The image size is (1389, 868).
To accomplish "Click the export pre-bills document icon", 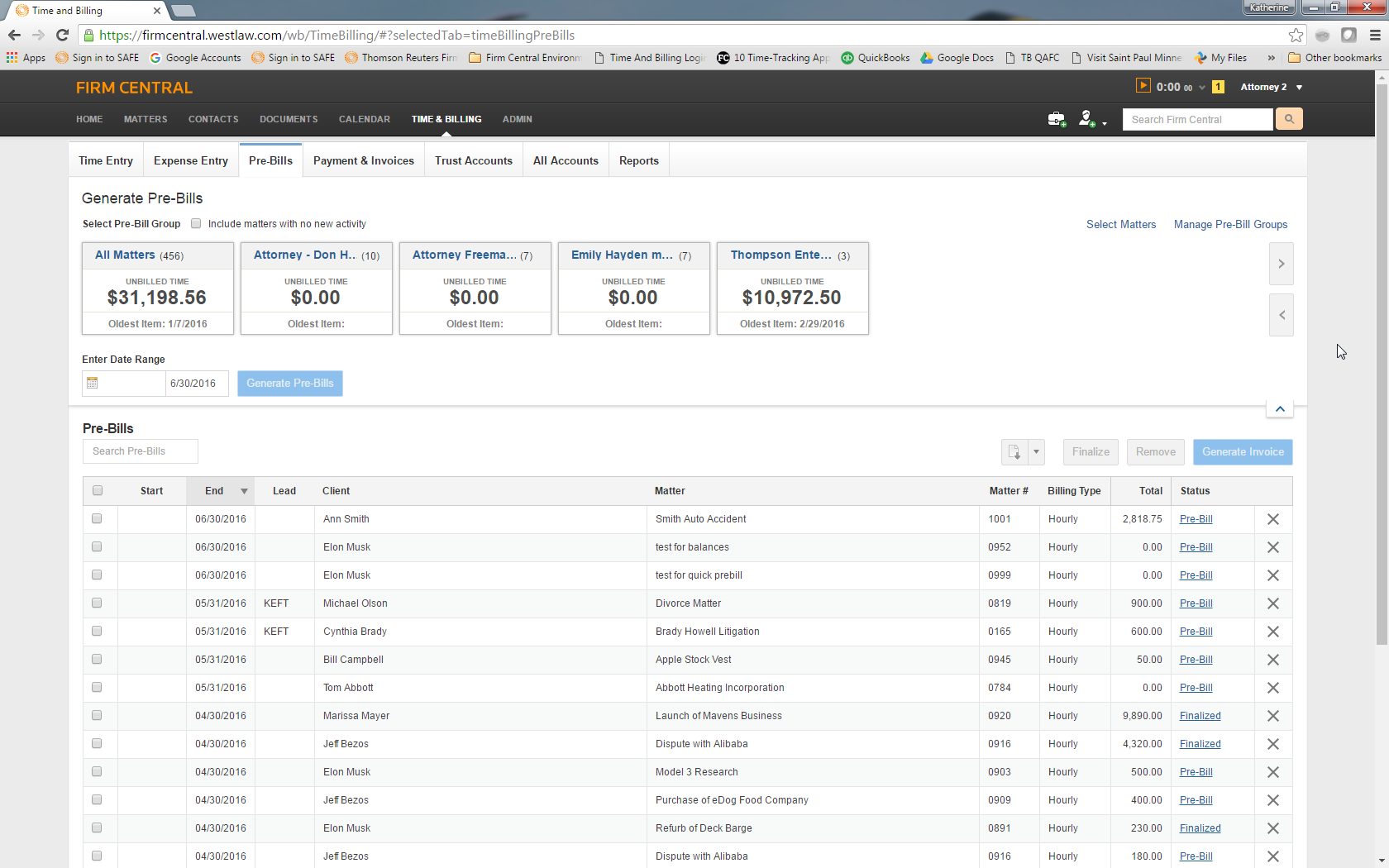I will pyautogui.click(x=1015, y=452).
